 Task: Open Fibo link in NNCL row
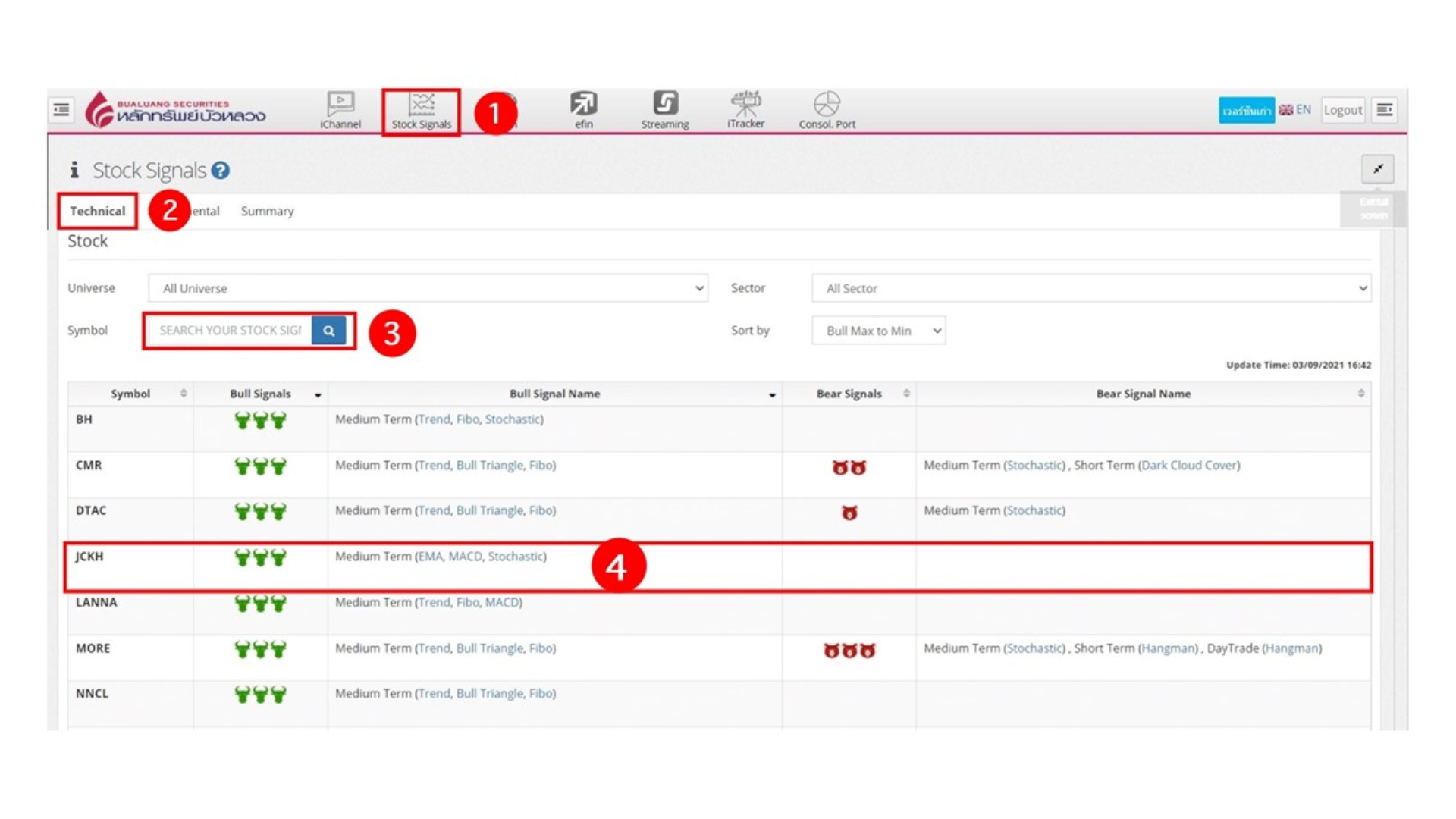[541, 694]
